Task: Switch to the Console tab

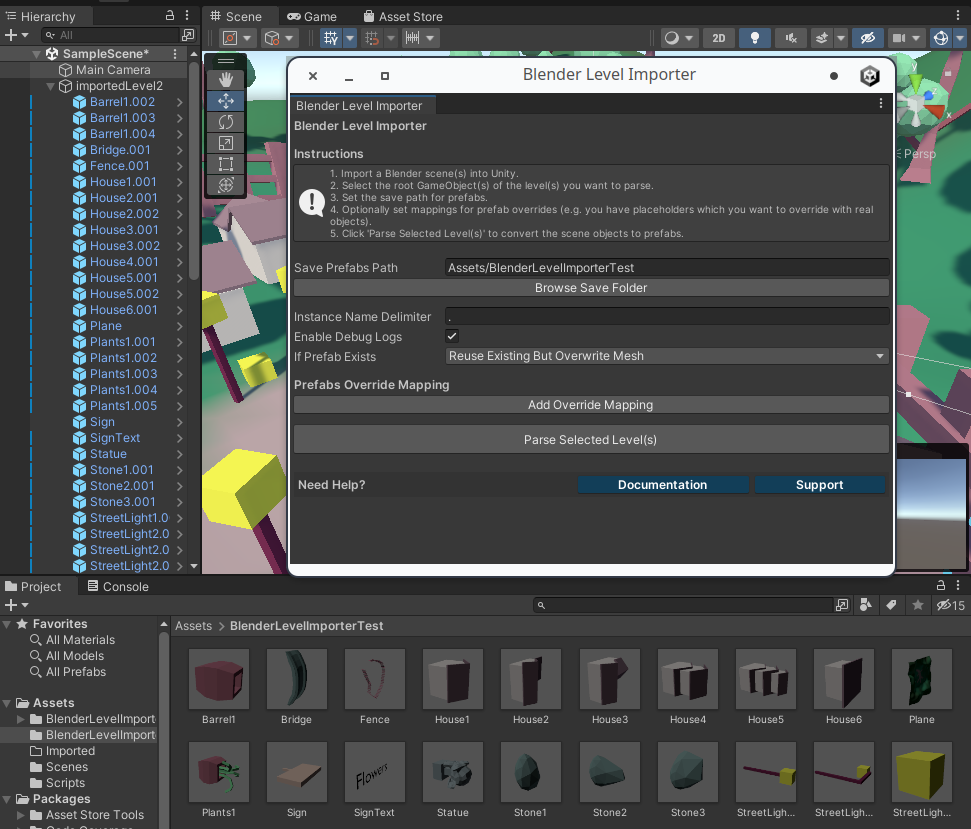Action: point(118,586)
